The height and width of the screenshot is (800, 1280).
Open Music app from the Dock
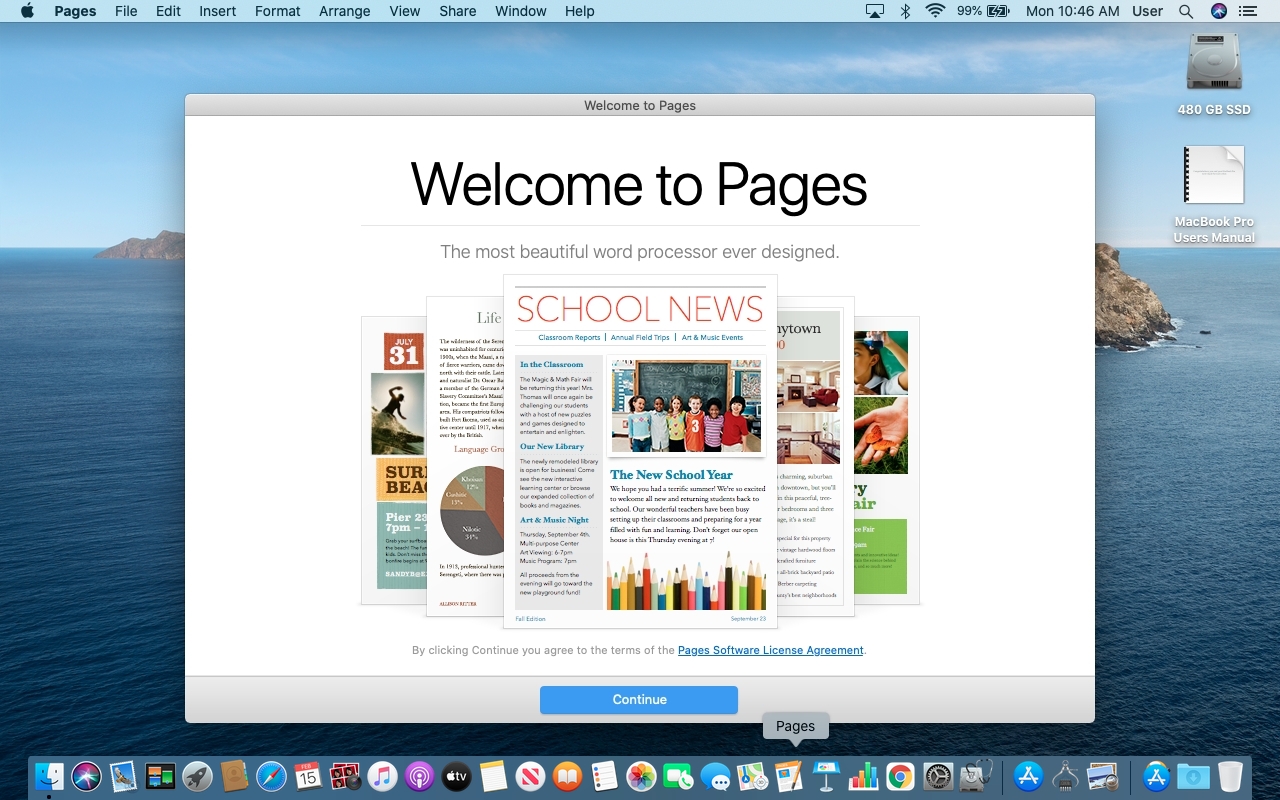382,776
